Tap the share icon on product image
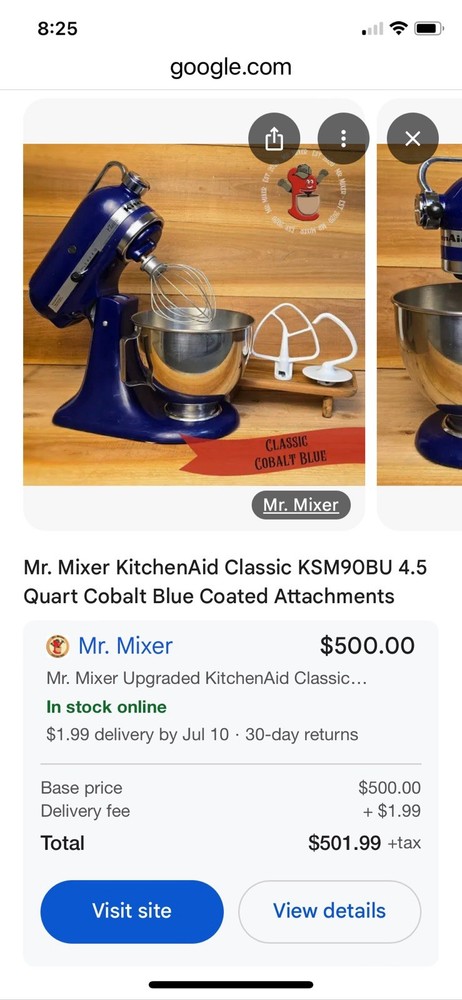Image resolution: width=462 pixels, height=1000 pixels. (274, 138)
